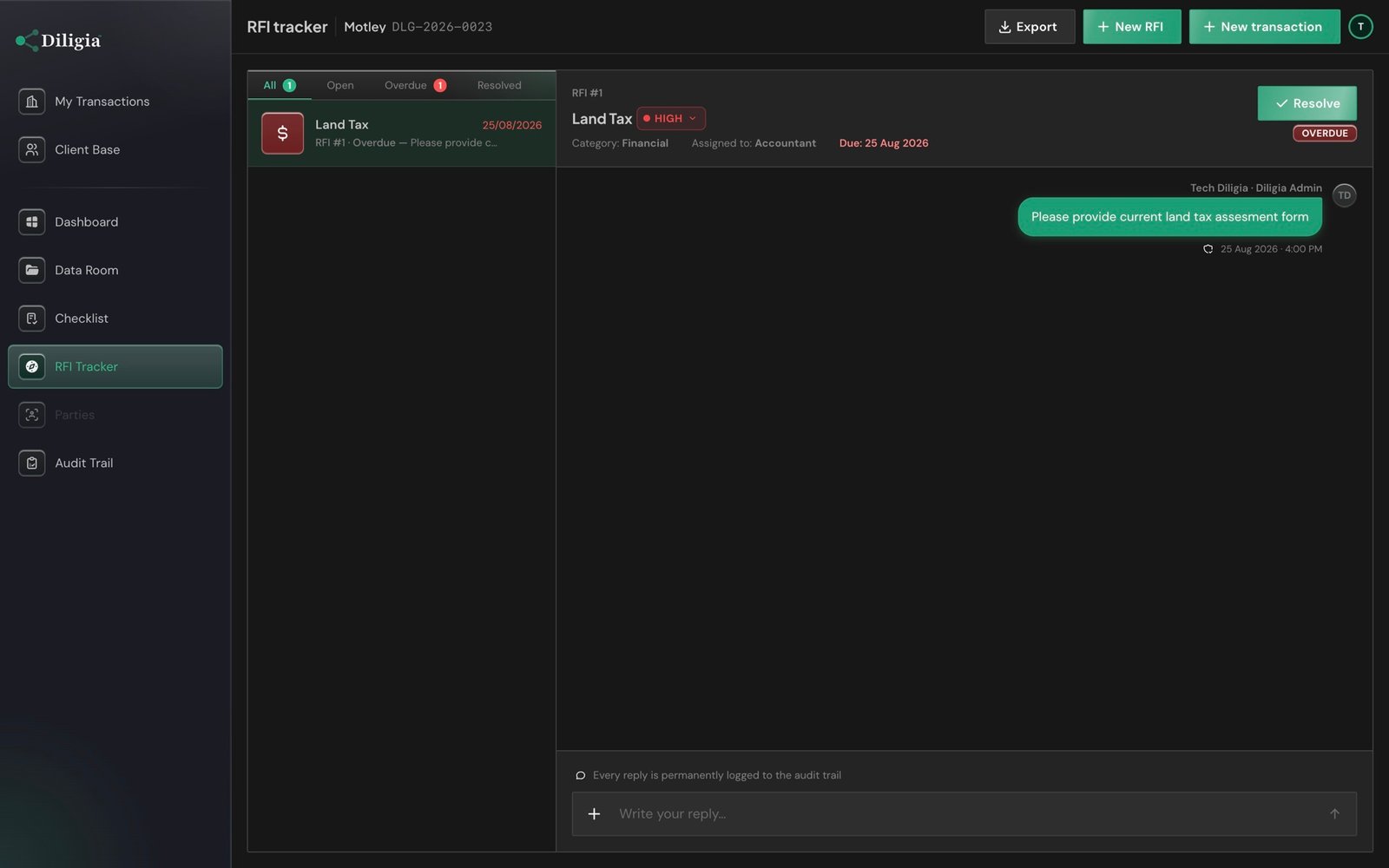Image resolution: width=1389 pixels, height=868 pixels.
Task: Open the user profile T avatar
Action: click(1360, 27)
